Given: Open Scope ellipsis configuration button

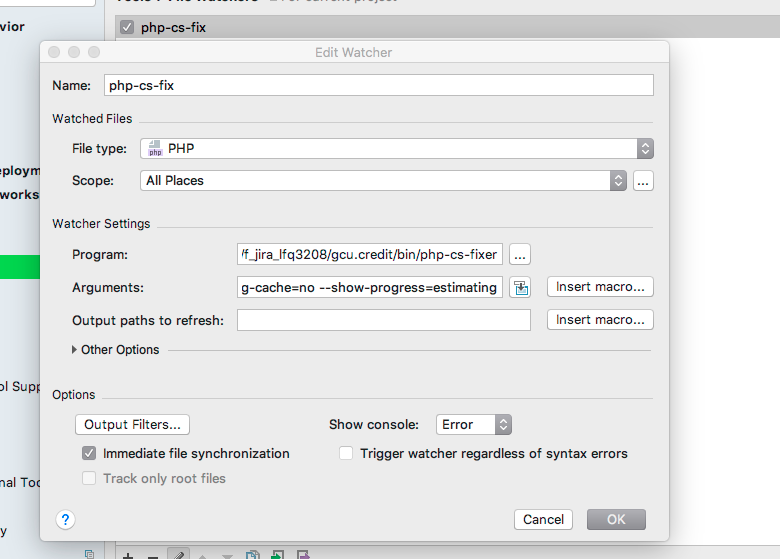Looking at the screenshot, I should click(x=643, y=181).
